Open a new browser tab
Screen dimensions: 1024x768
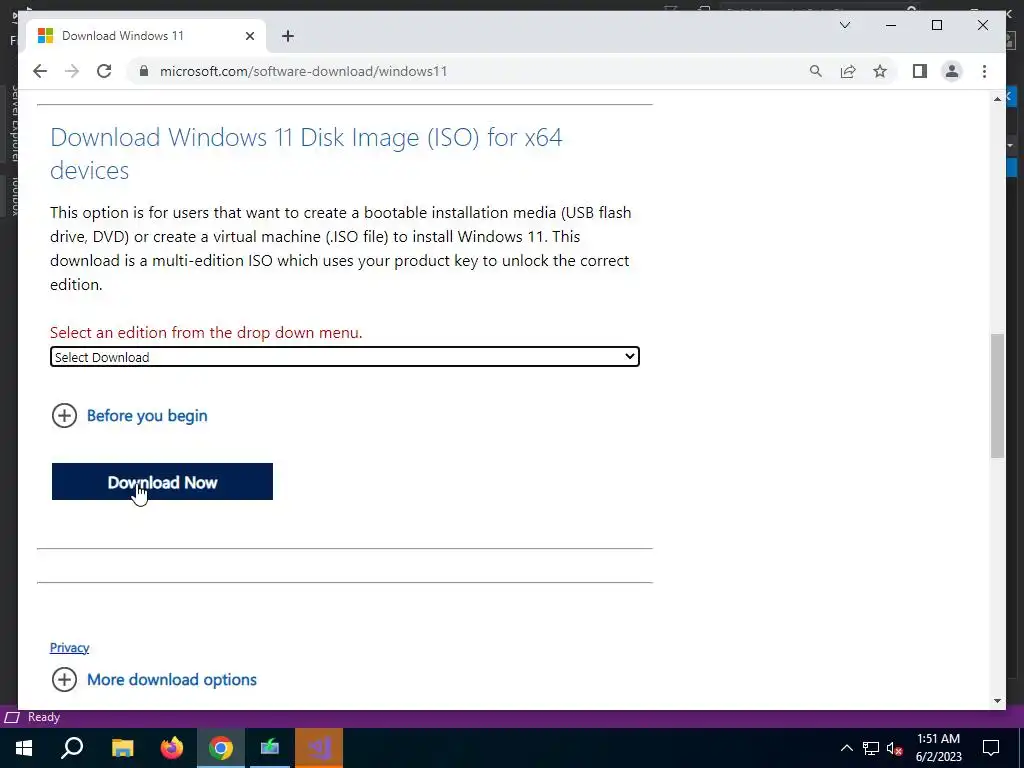click(288, 36)
